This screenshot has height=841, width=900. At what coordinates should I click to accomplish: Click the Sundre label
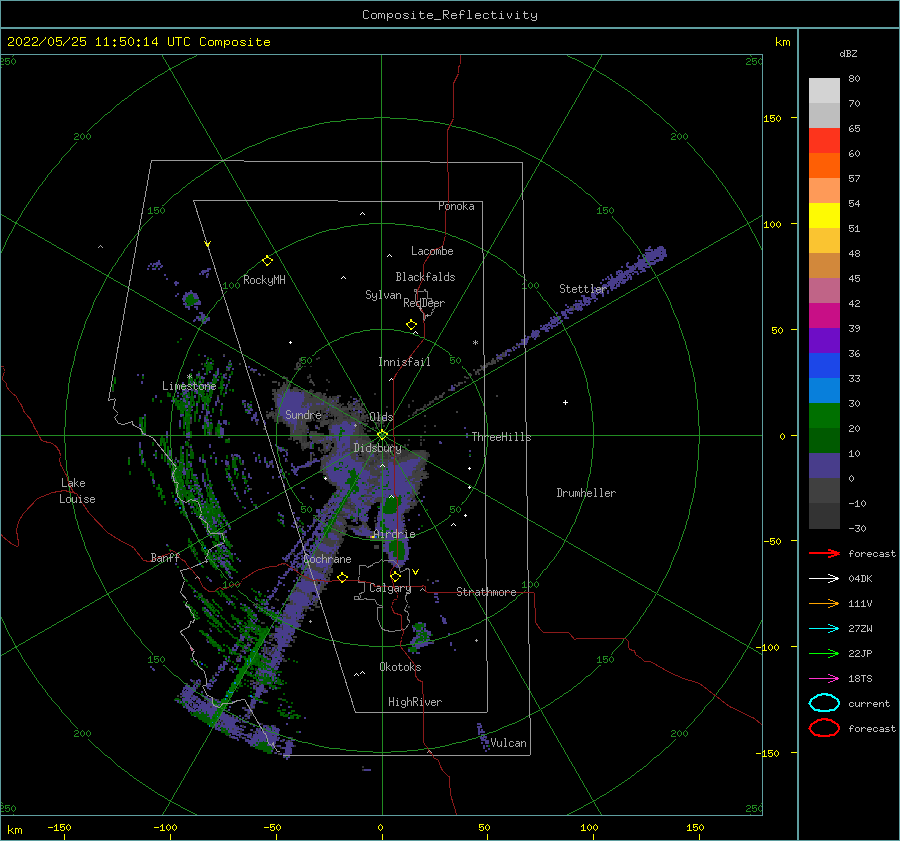tap(303, 415)
